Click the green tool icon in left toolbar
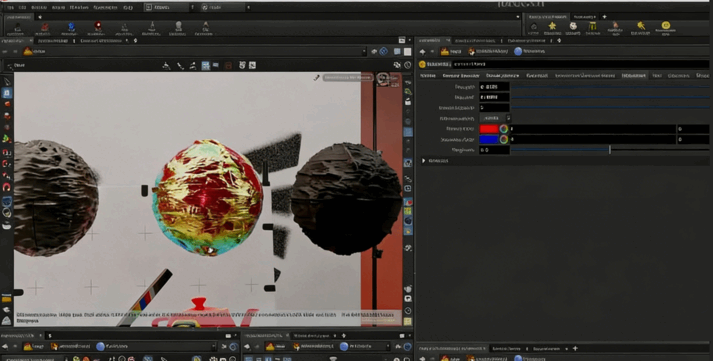The image size is (713, 361). click(x=6, y=138)
